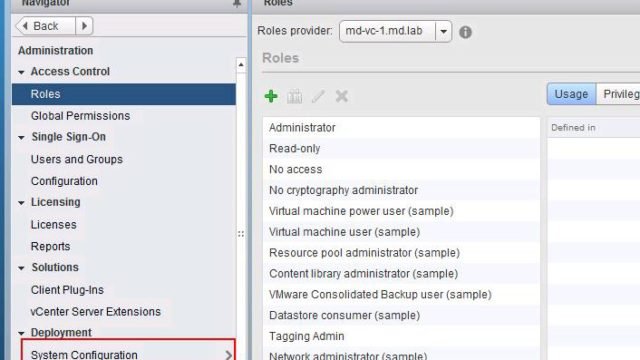Open System Configuration via its chevron arrow

pyautogui.click(x=229, y=355)
